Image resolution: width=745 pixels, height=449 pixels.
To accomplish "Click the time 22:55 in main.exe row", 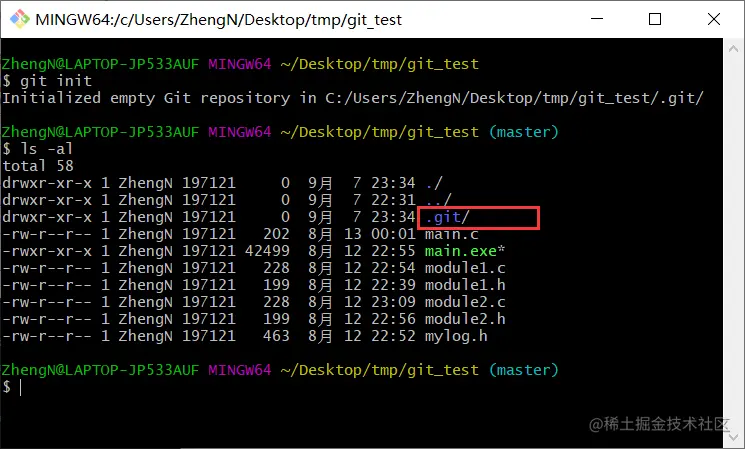I will click(393, 251).
